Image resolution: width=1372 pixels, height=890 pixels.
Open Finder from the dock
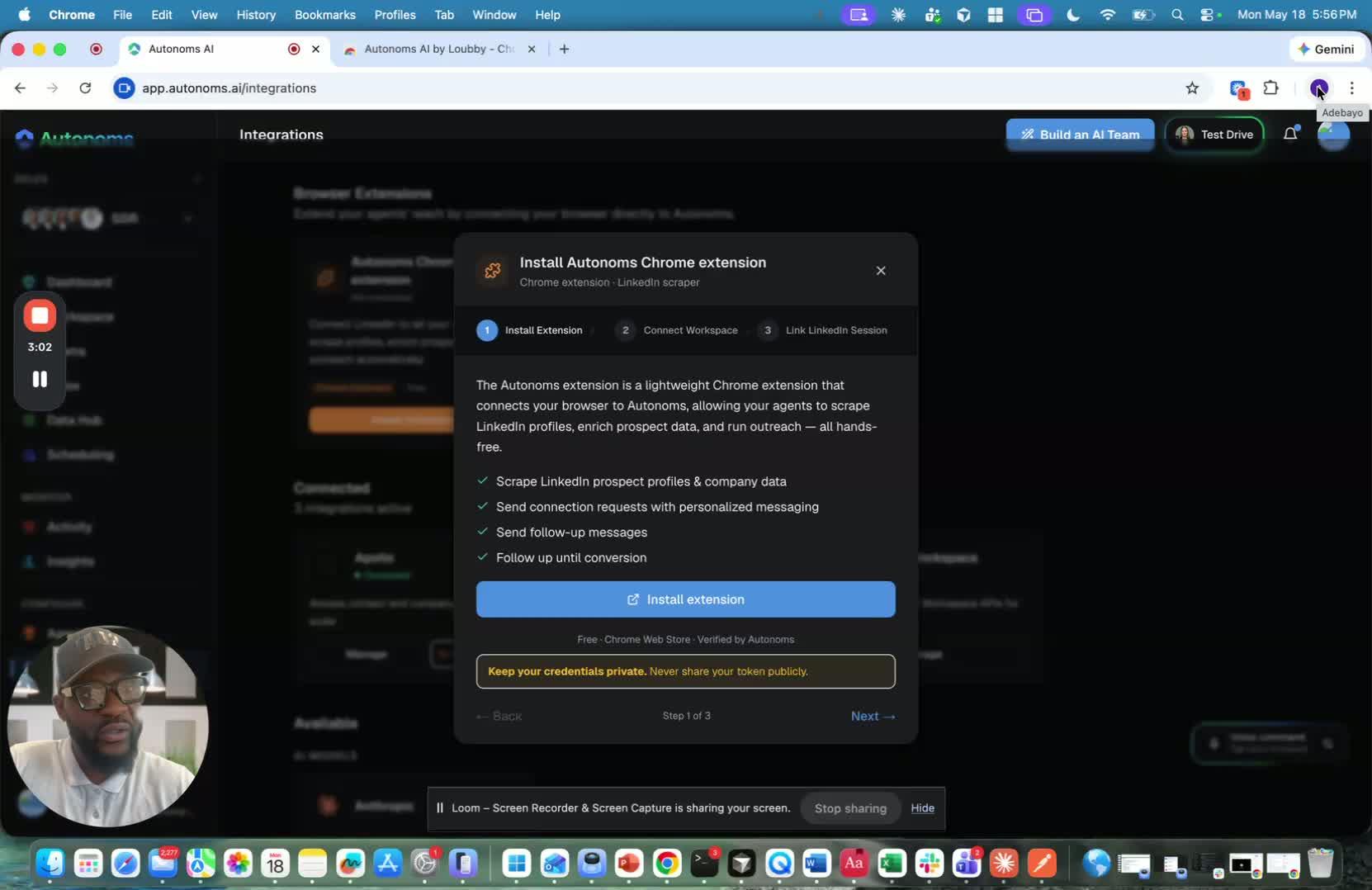pos(50,864)
